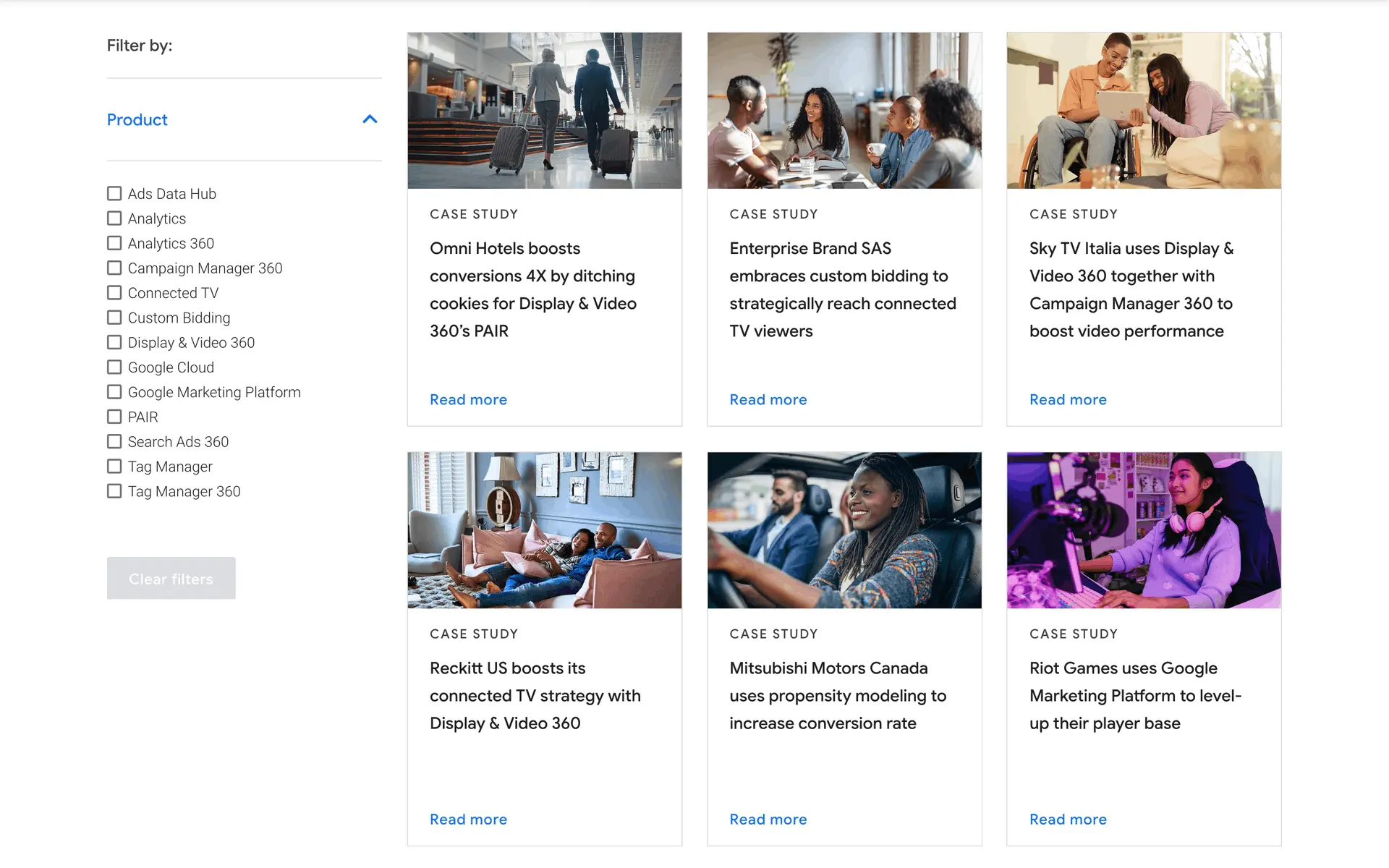Collapse the Product filter chevron
Screen dimensions: 1389x868
click(370, 119)
